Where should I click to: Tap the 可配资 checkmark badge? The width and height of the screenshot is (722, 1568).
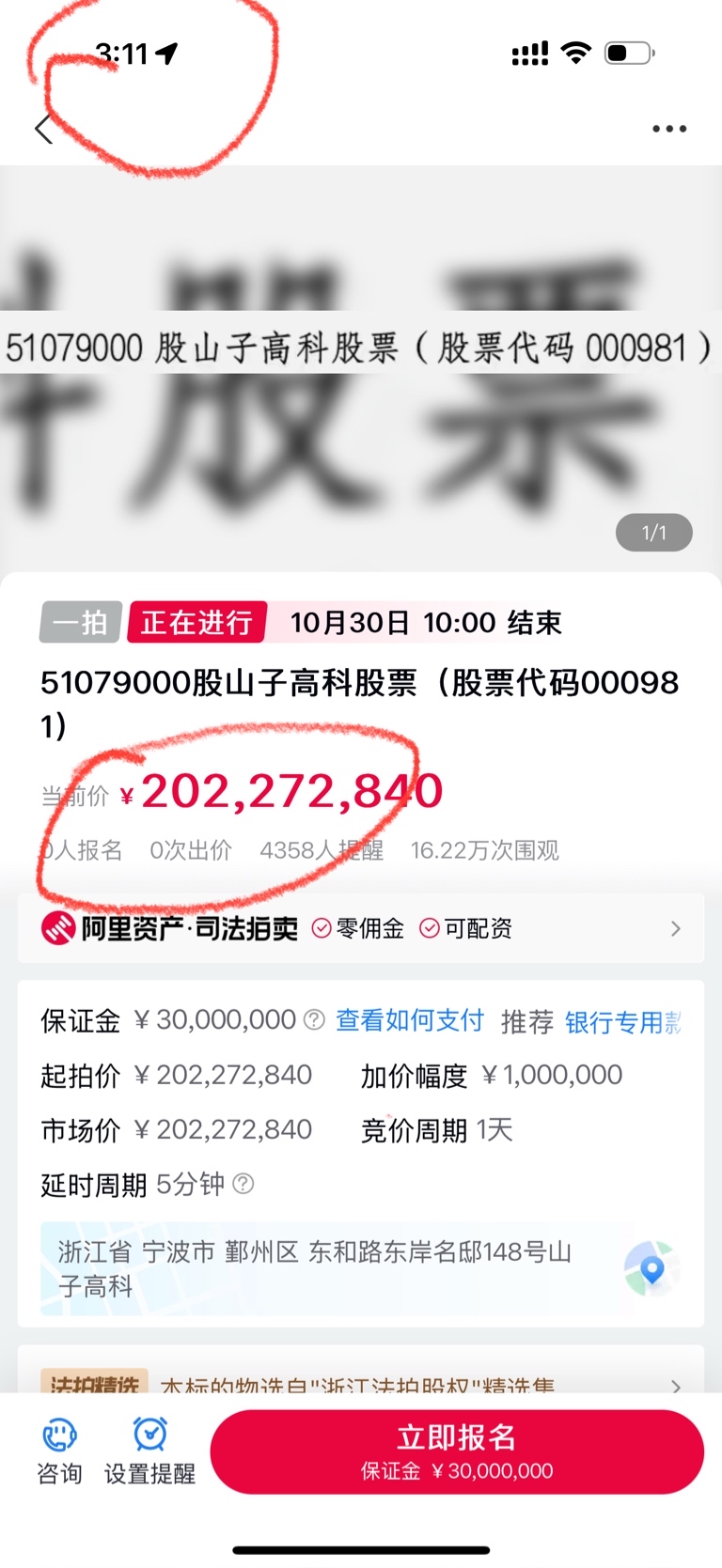465,928
